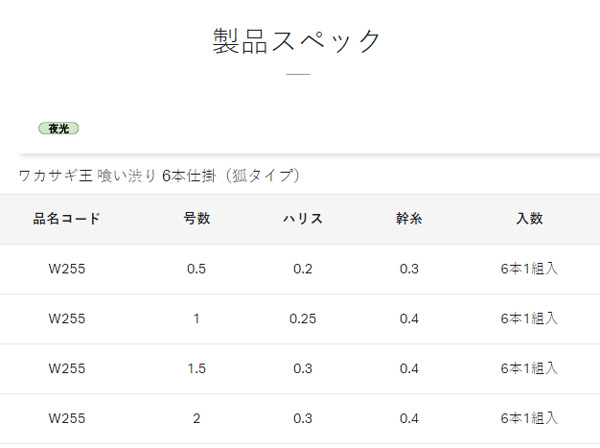Select the ハリス column header
Viewport: 600px width, 448px height.
coord(303,219)
